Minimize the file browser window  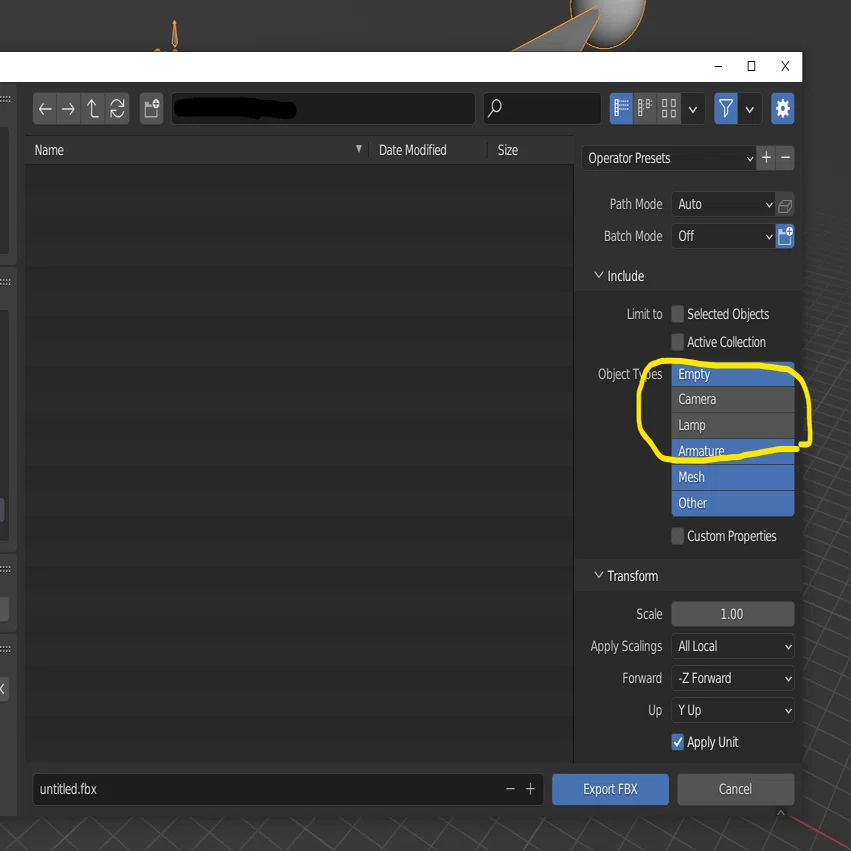(x=718, y=66)
